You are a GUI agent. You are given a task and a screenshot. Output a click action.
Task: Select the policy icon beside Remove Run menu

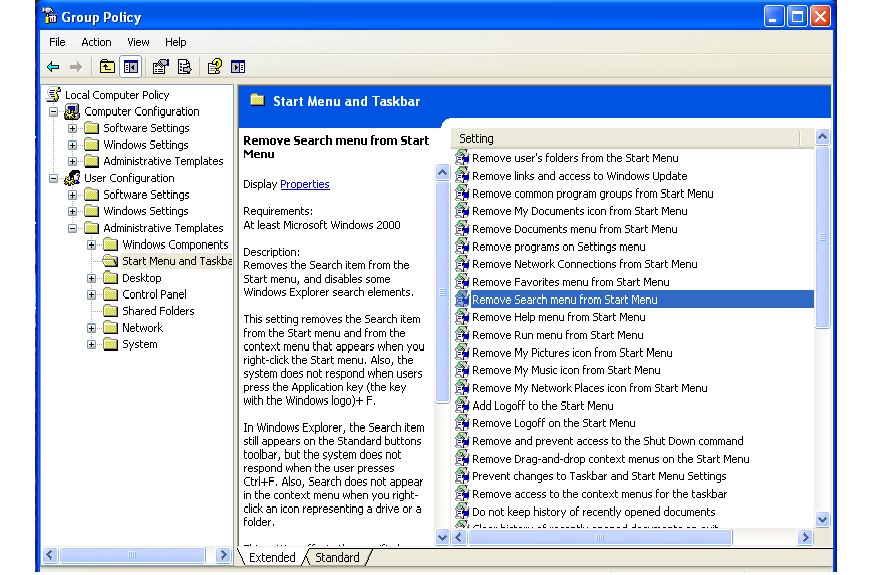click(x=462, y=334)
